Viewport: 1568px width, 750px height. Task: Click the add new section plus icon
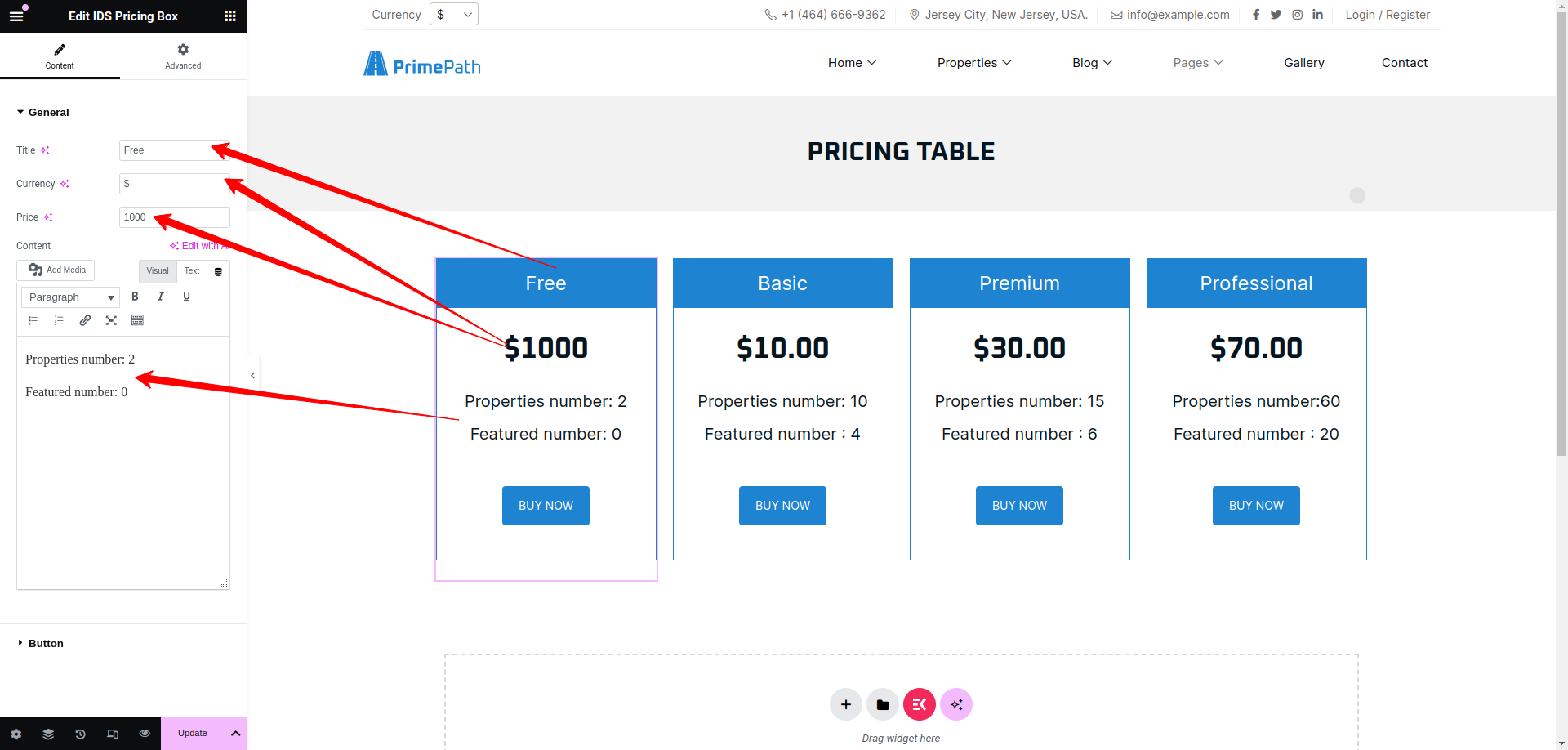click(845, 704)
